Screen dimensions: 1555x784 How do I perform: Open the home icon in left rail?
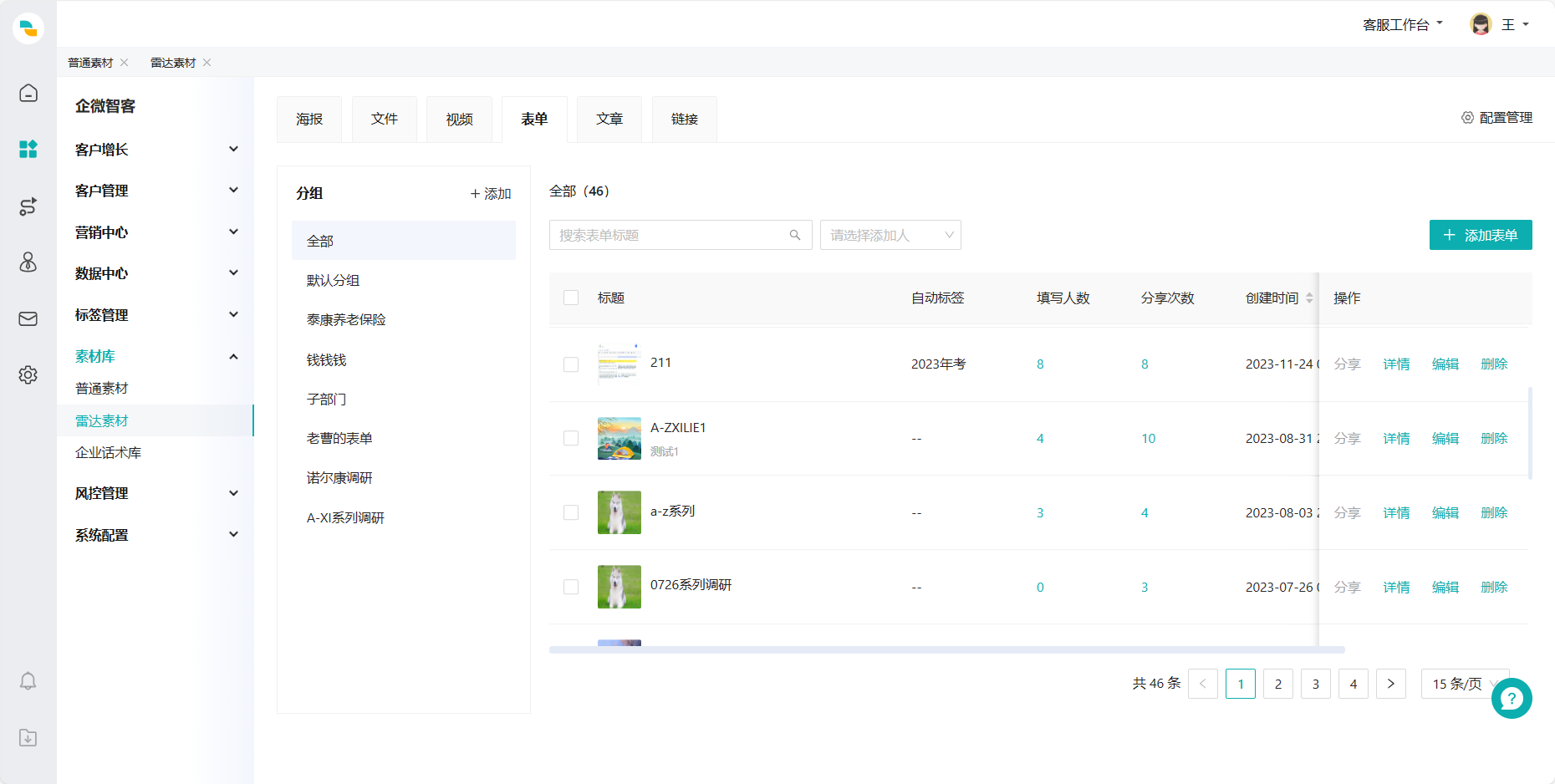click(x=28, y=93)
